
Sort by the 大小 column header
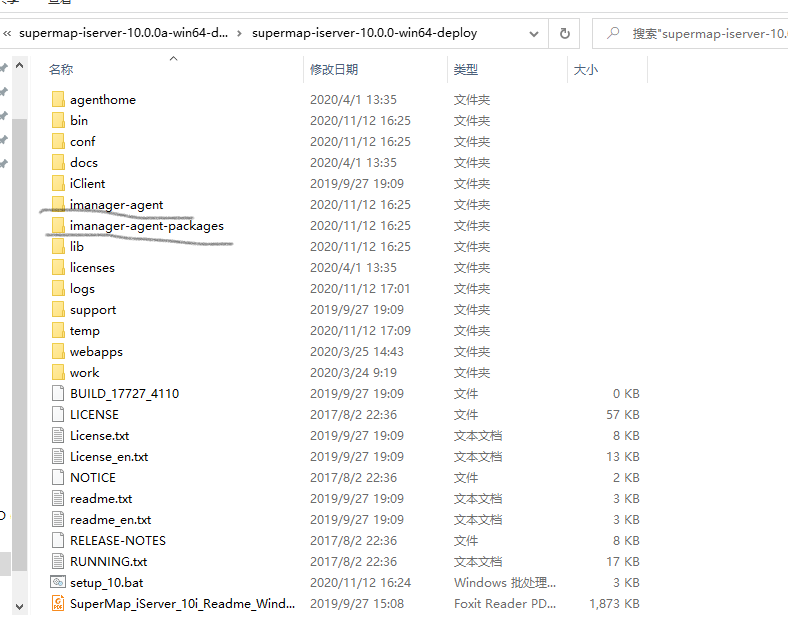[x=585, y=69]
